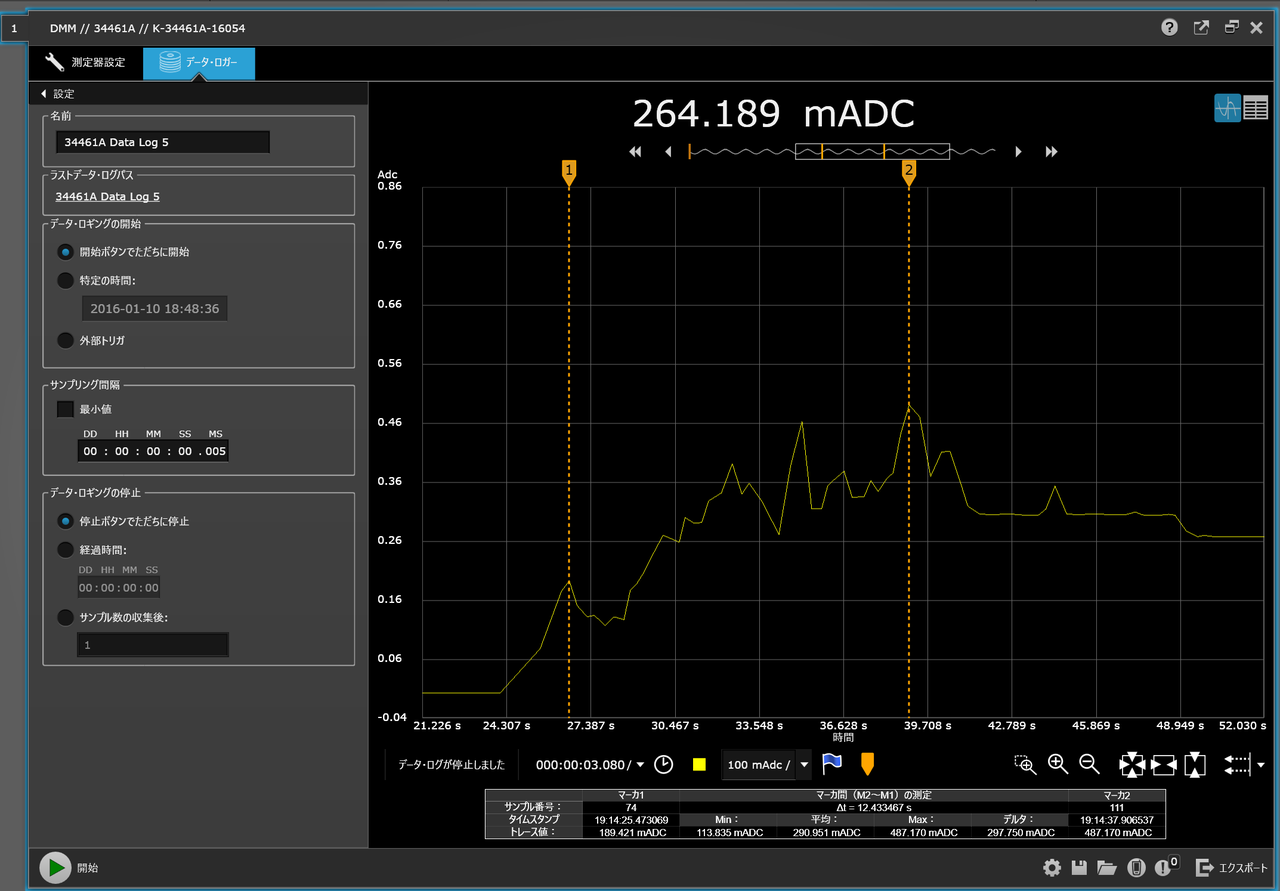The image size is (1280, 891).
Task: Click the save disk icon
Action: pos(1079,868)
